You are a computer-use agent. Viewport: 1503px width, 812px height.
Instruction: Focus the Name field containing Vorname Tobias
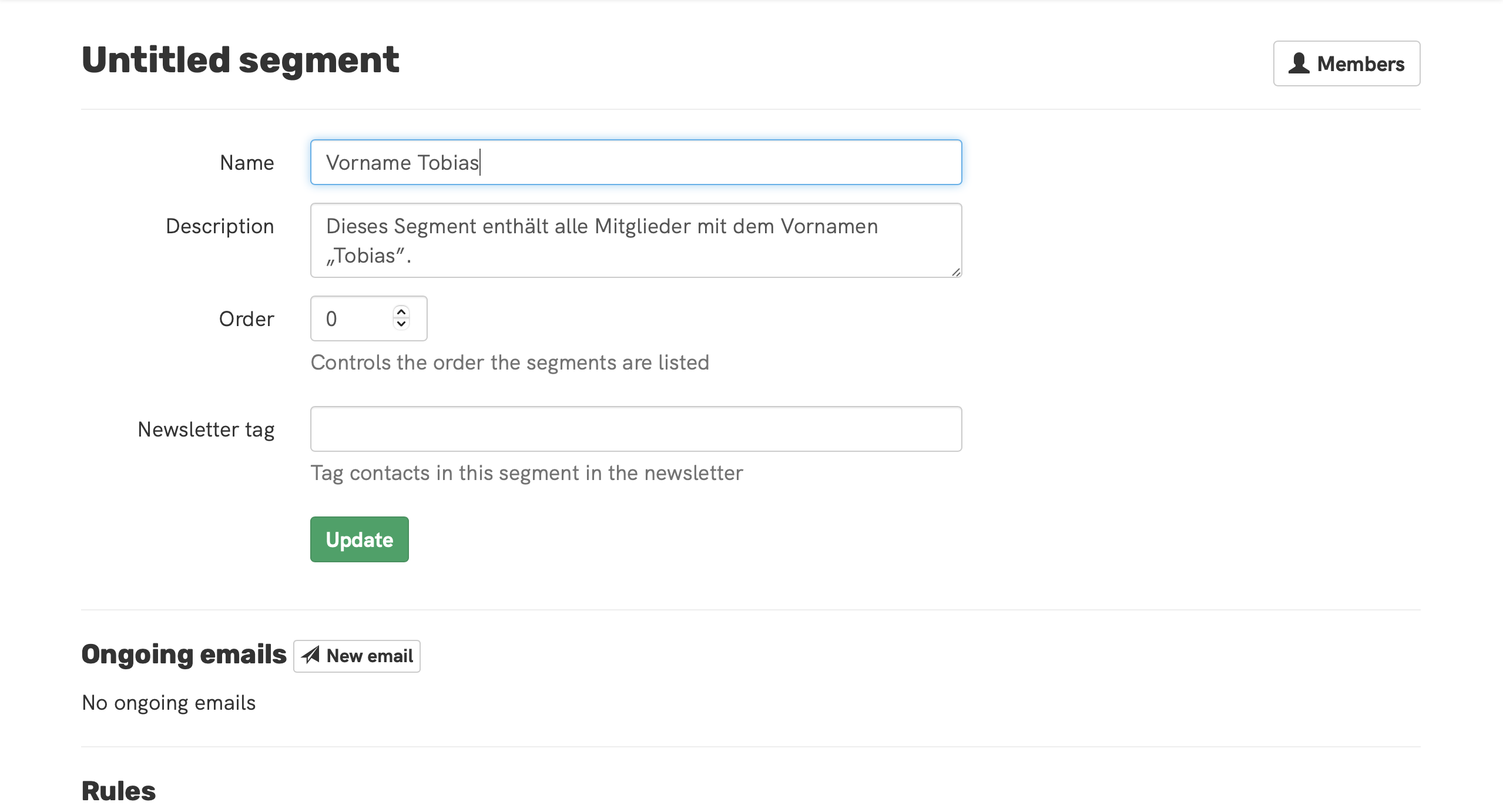(636, 162)
